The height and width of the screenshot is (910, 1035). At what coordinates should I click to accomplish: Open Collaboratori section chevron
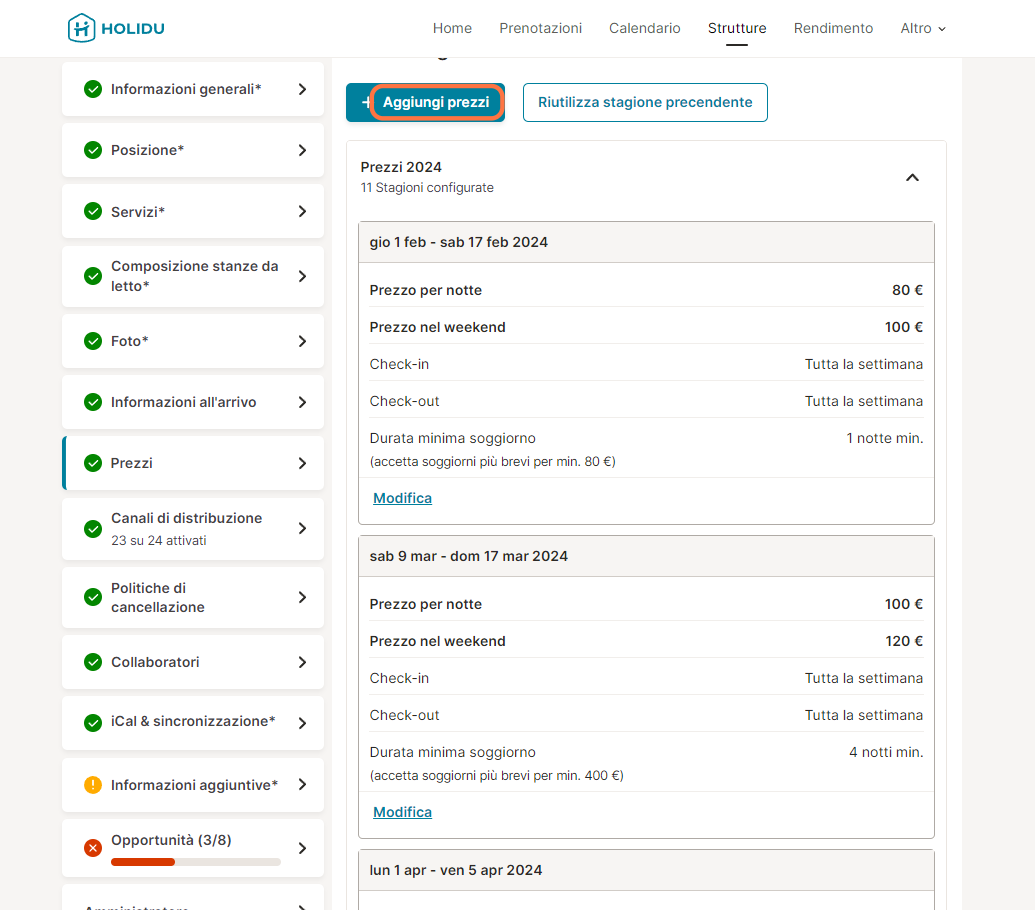click(x=302, y=662)
